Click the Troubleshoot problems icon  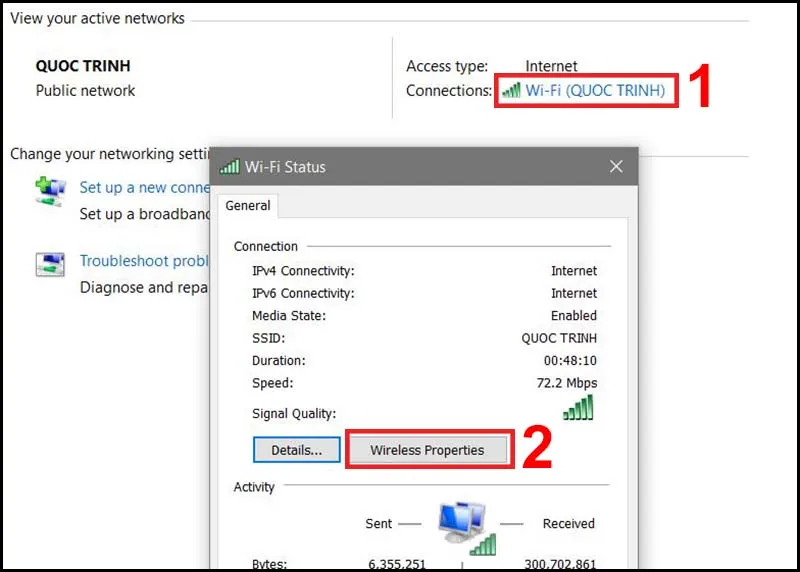(x=49, y=263)
